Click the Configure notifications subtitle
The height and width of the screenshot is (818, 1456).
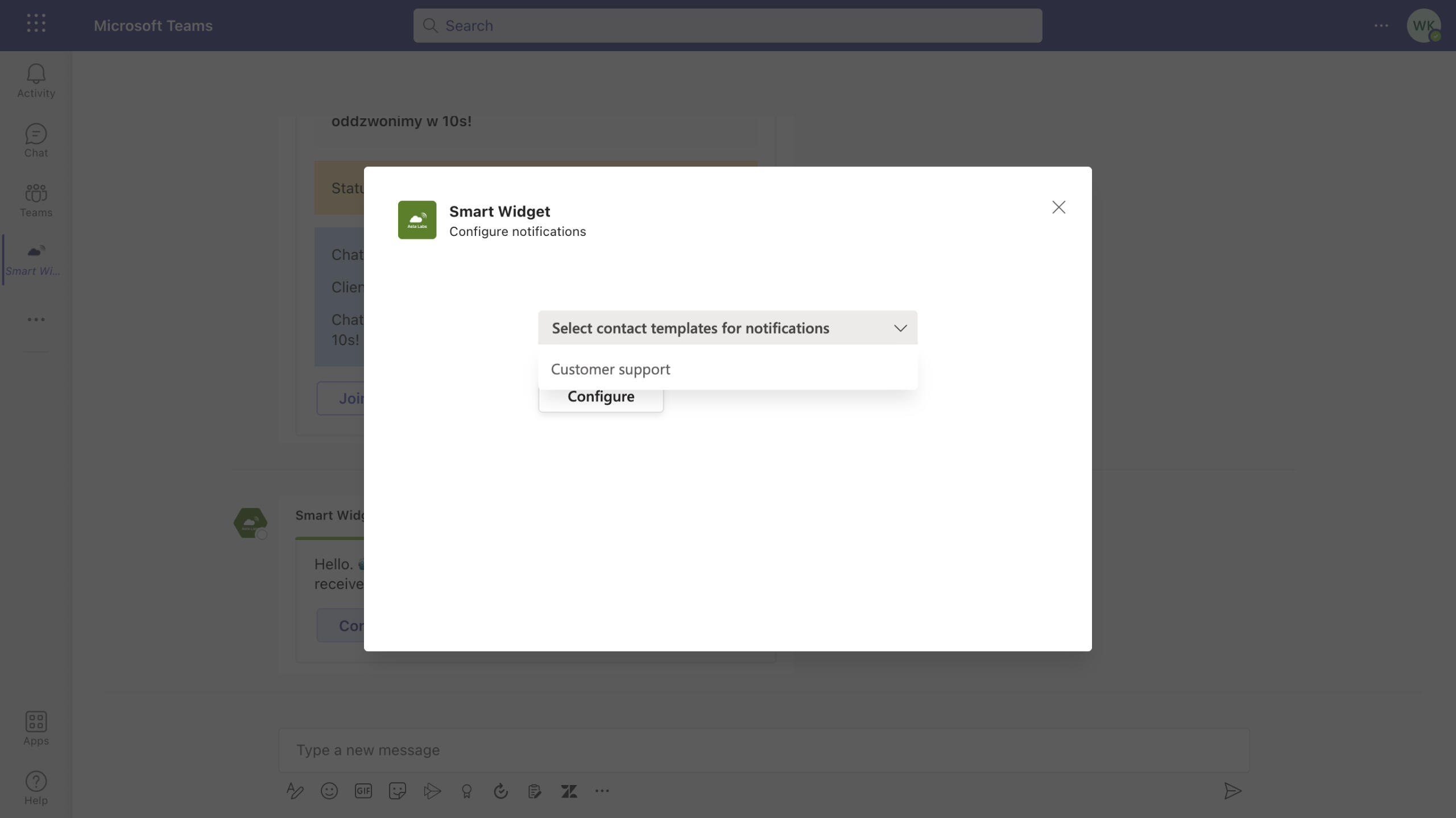[518, 231]
